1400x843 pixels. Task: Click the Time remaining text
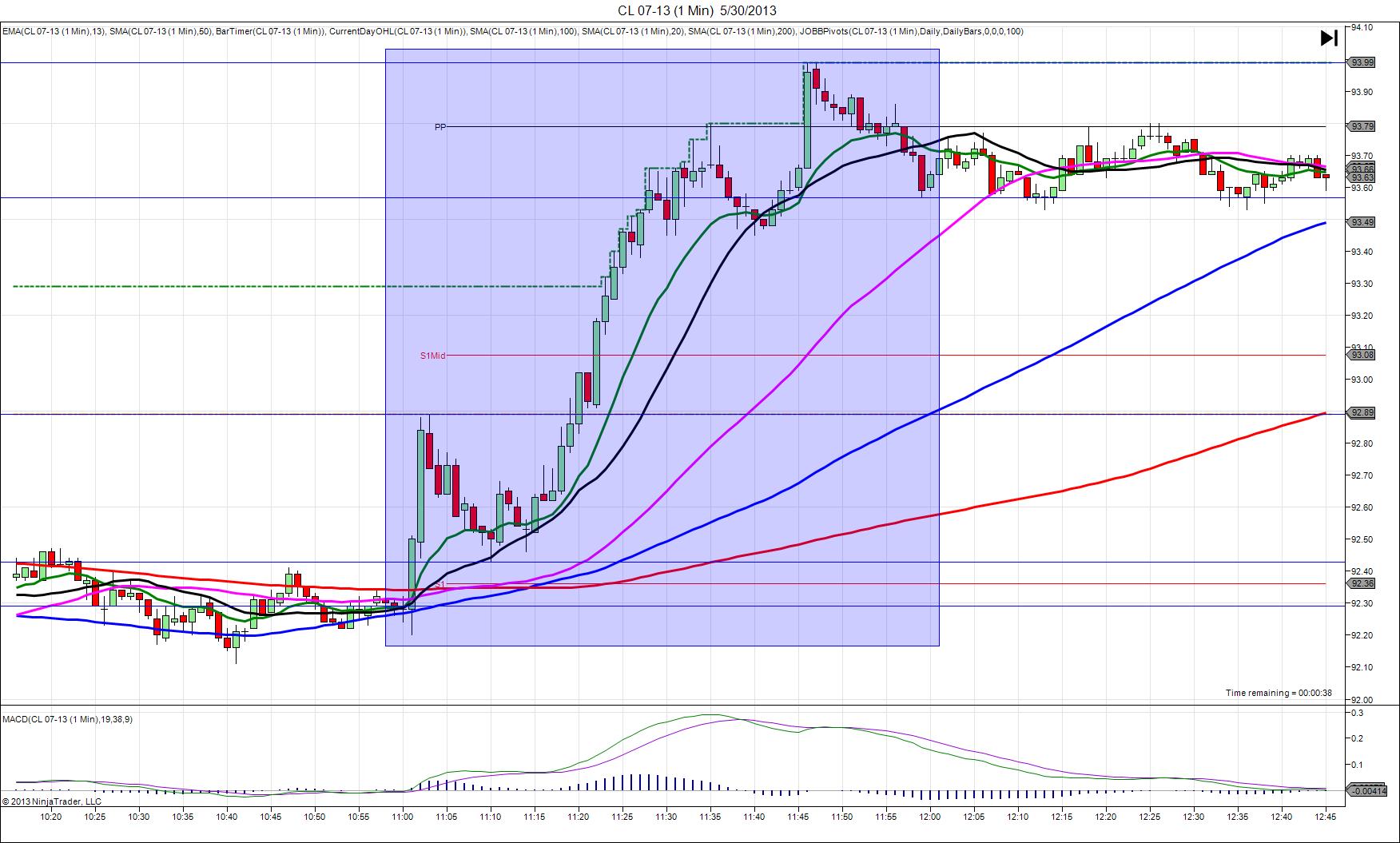tap(1279, 693)
